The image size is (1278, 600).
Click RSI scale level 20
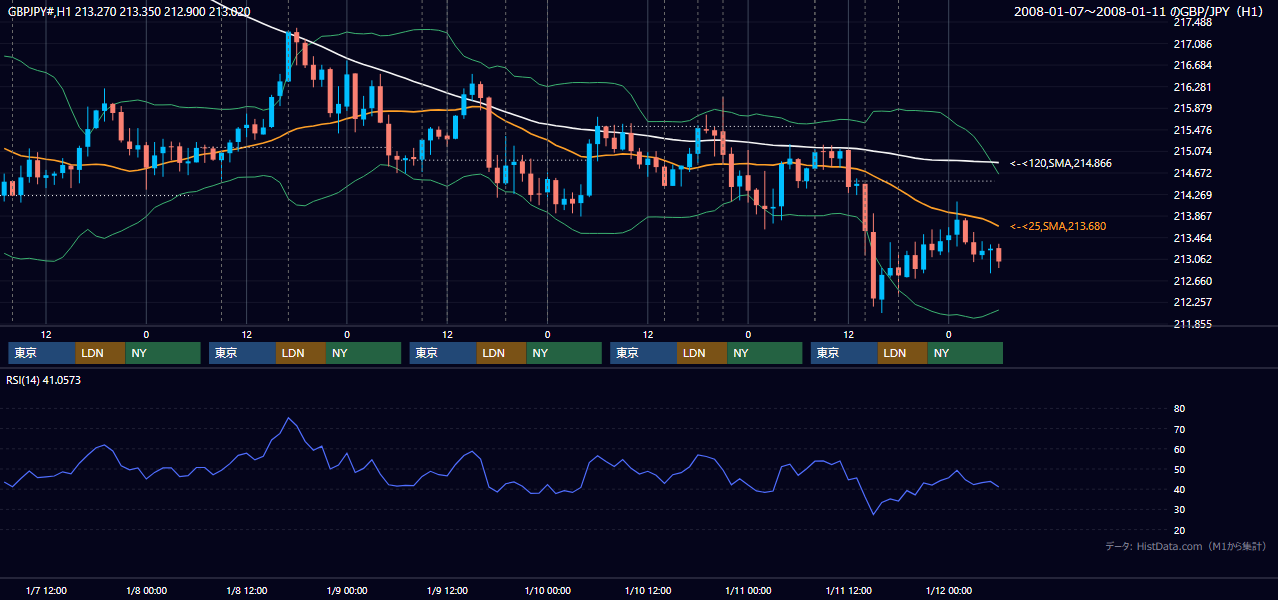(x=1179, y=530)
